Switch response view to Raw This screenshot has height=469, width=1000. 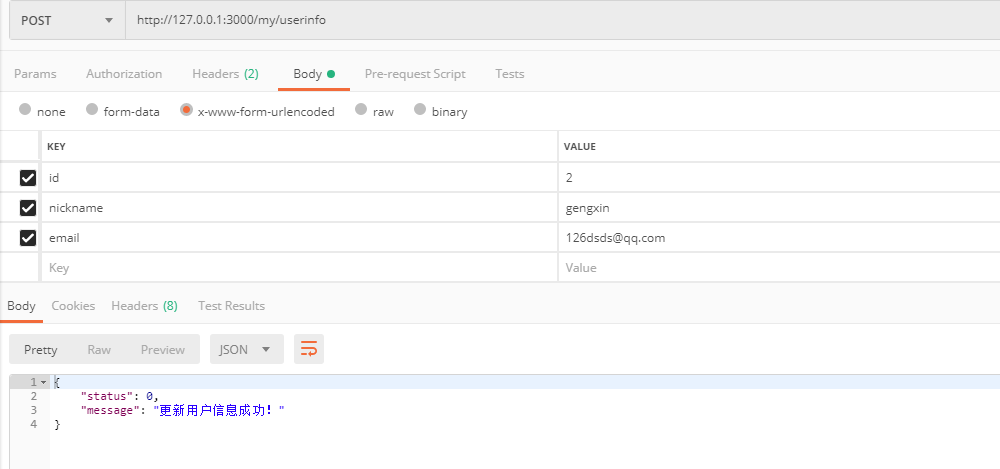click(x=99, y=350)
